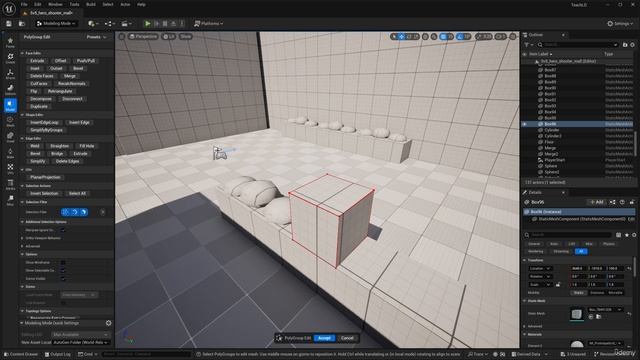This screenshot has width=640, height=360.
Task: Toggle the Gizmo Visible checkbox
Action: click(63, 278)
